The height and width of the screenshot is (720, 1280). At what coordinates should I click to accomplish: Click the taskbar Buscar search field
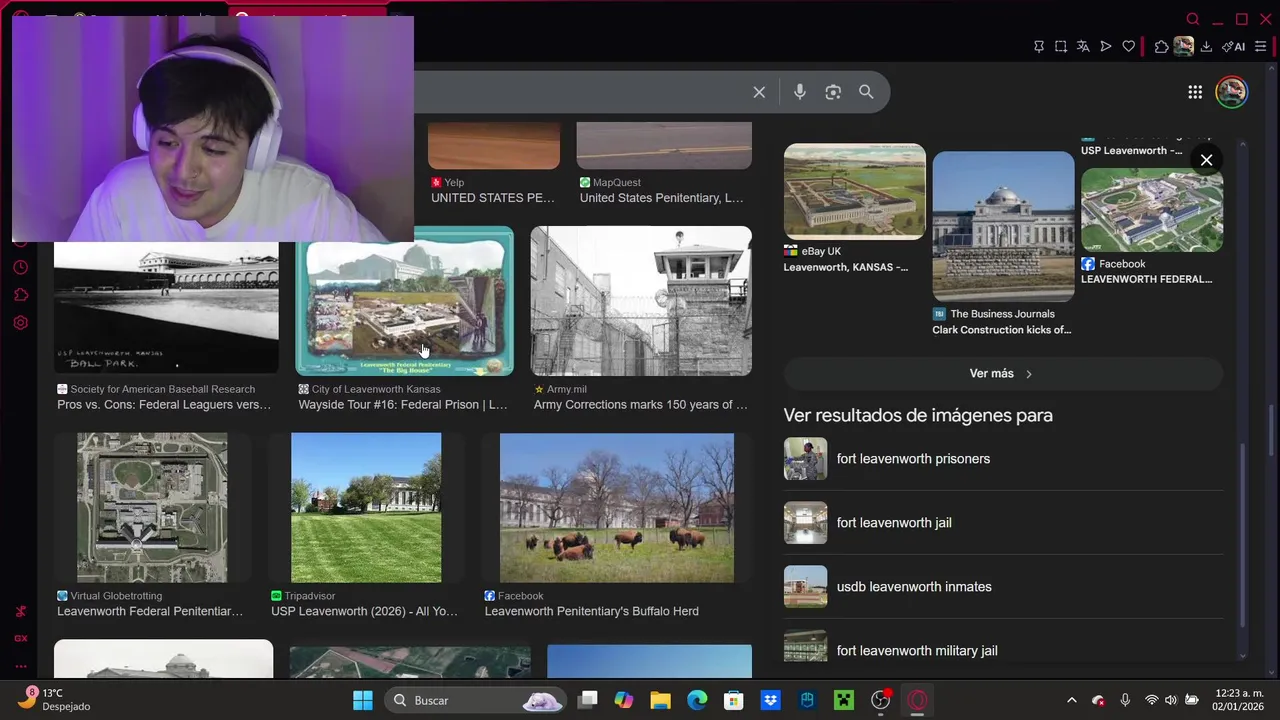click(476, 700)
